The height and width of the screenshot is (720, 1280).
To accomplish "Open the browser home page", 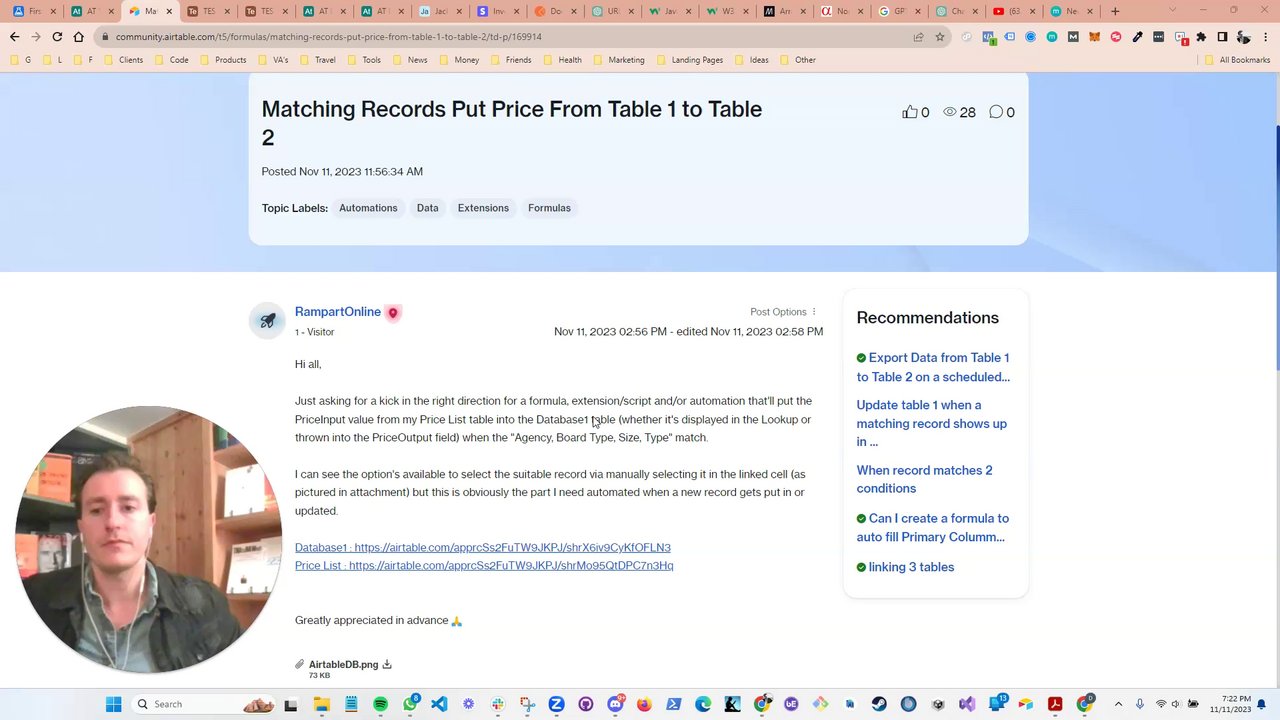I will pyautogui.click(x=79, y=37).
